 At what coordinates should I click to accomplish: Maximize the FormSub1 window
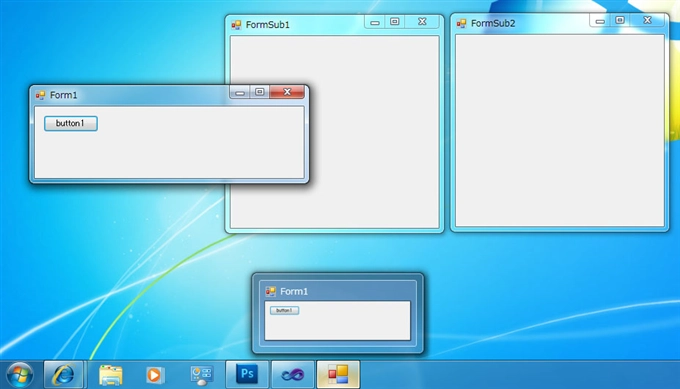395,22
